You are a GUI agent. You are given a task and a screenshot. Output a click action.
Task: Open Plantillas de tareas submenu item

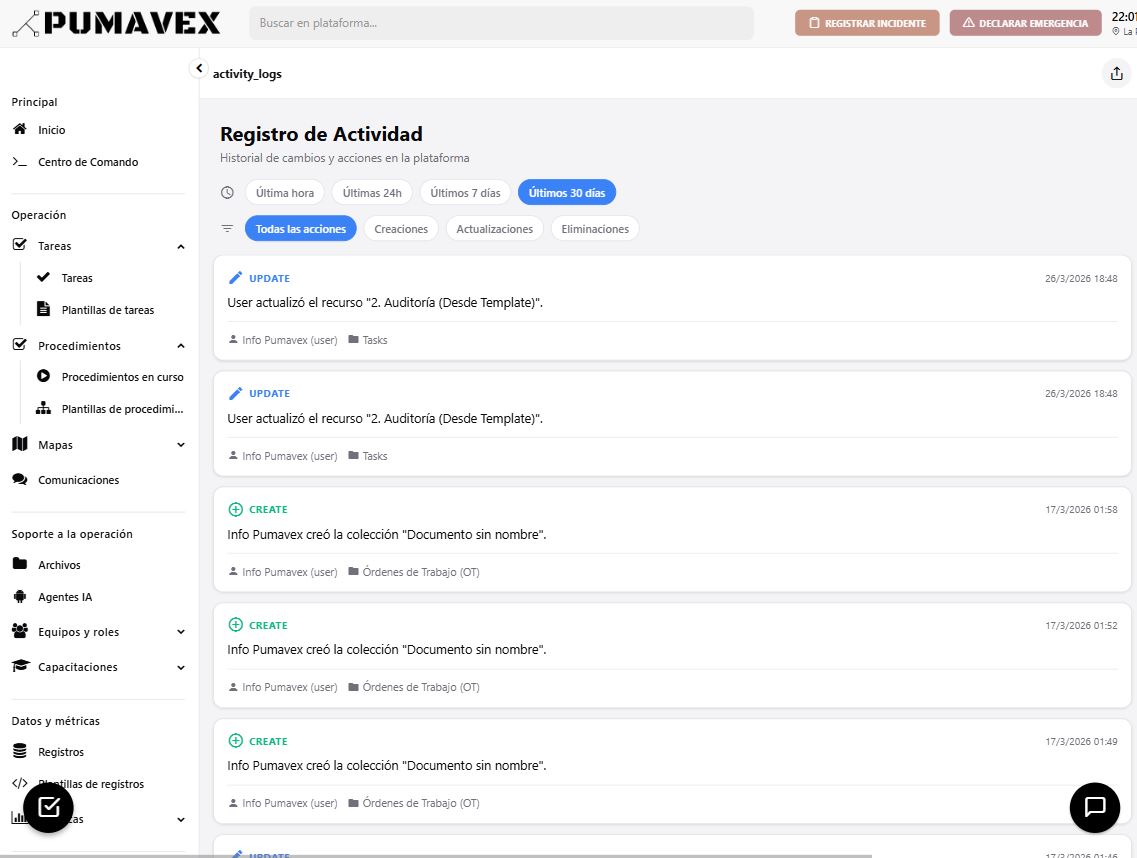tap(107, 310)
